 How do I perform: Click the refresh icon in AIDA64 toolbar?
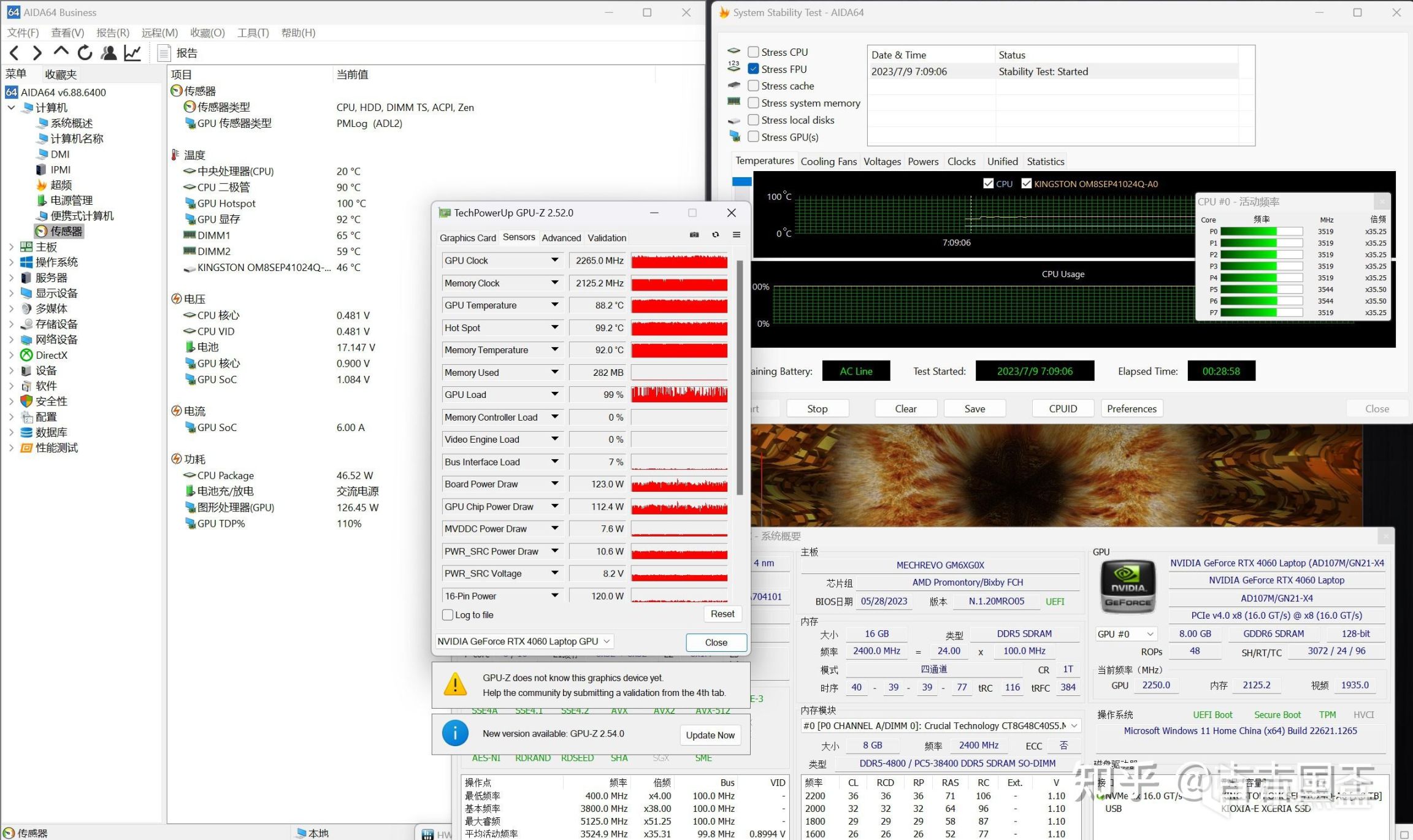tap(85, 53)
